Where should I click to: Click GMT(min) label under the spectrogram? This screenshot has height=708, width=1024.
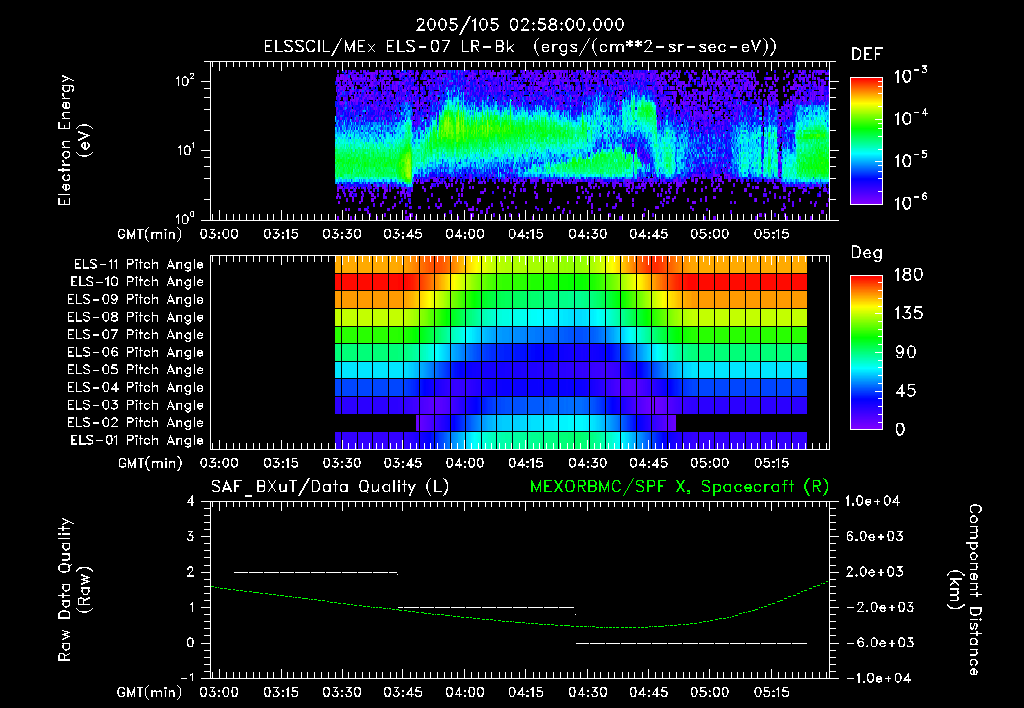pyautogui.click(x=150, y=234)
